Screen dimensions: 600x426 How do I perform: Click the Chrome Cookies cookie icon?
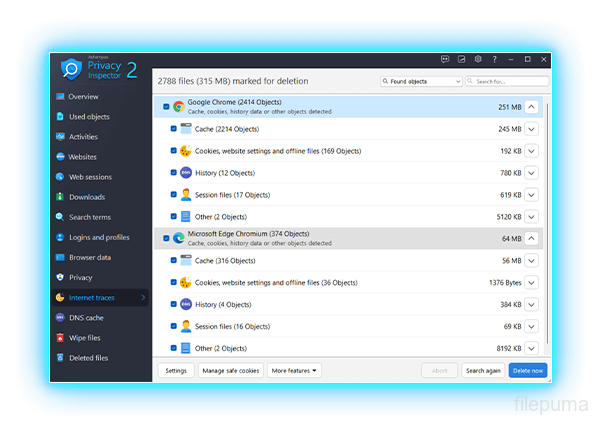[185, 151]
